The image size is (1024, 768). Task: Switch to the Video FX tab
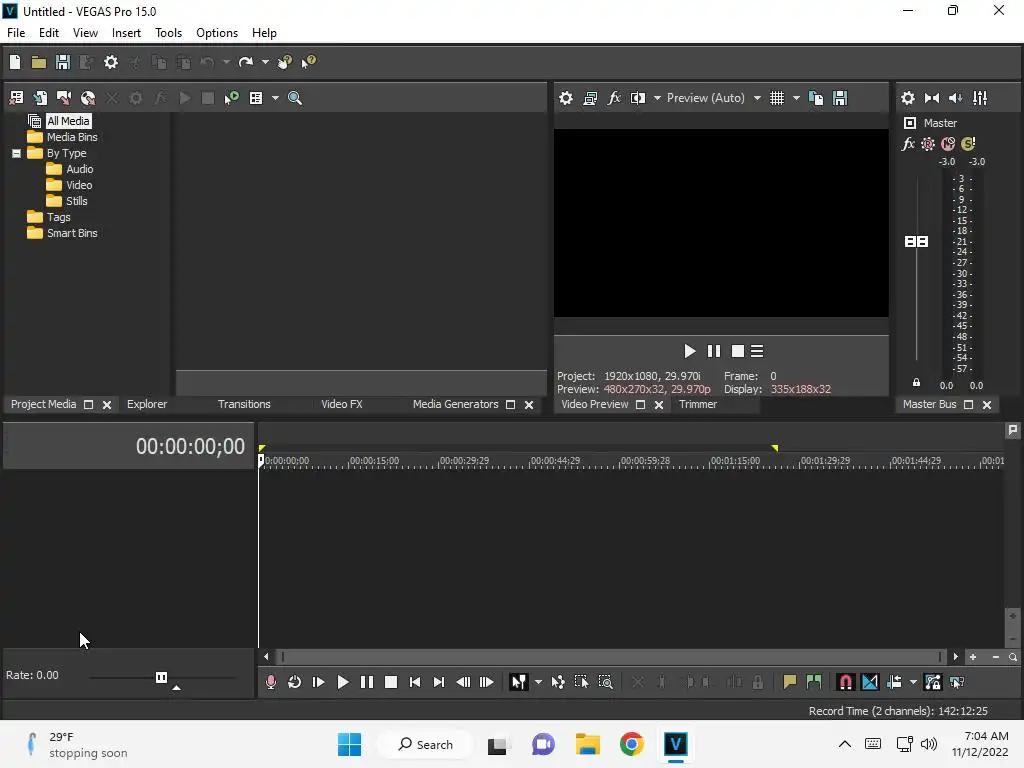342,404
